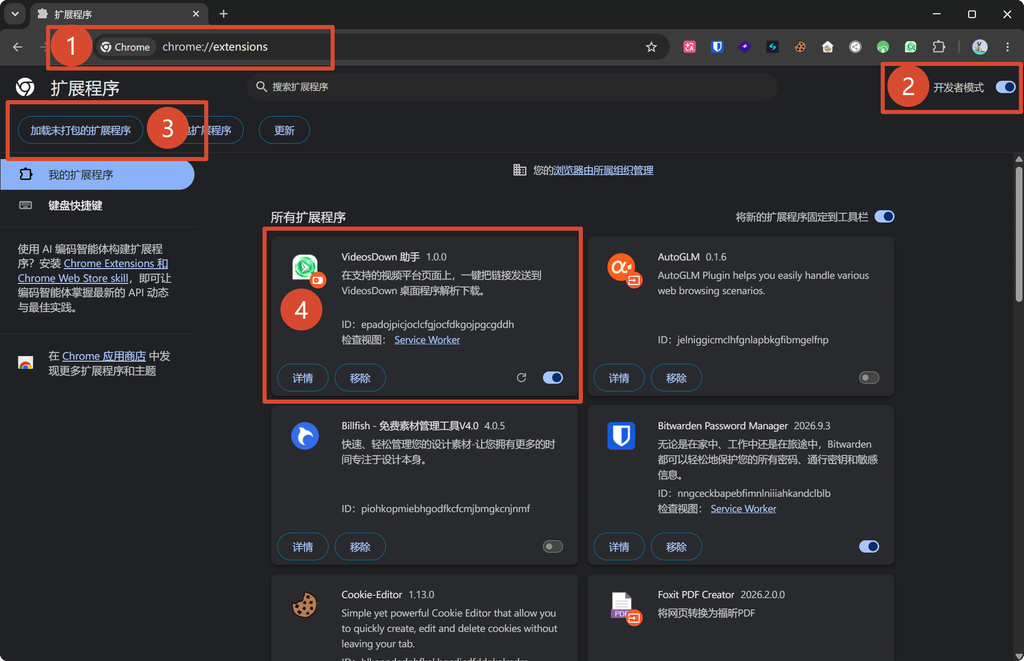This screenshot has height=661, width=1024.
Task: Open Cookie-Editor cookie icon in toolbar
Action: pyautogui.click(x=800, y=47)
